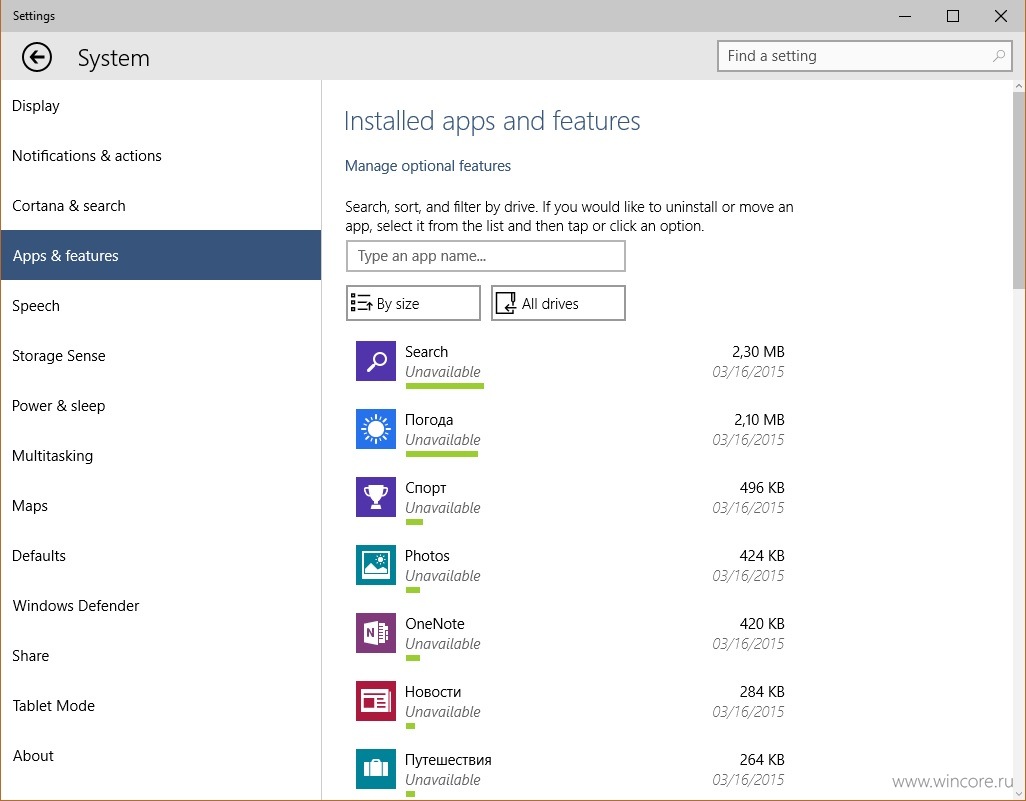Click the OneNote app icon
The height and width of the screenshot is (801, 1026).
tap(376, 633)
